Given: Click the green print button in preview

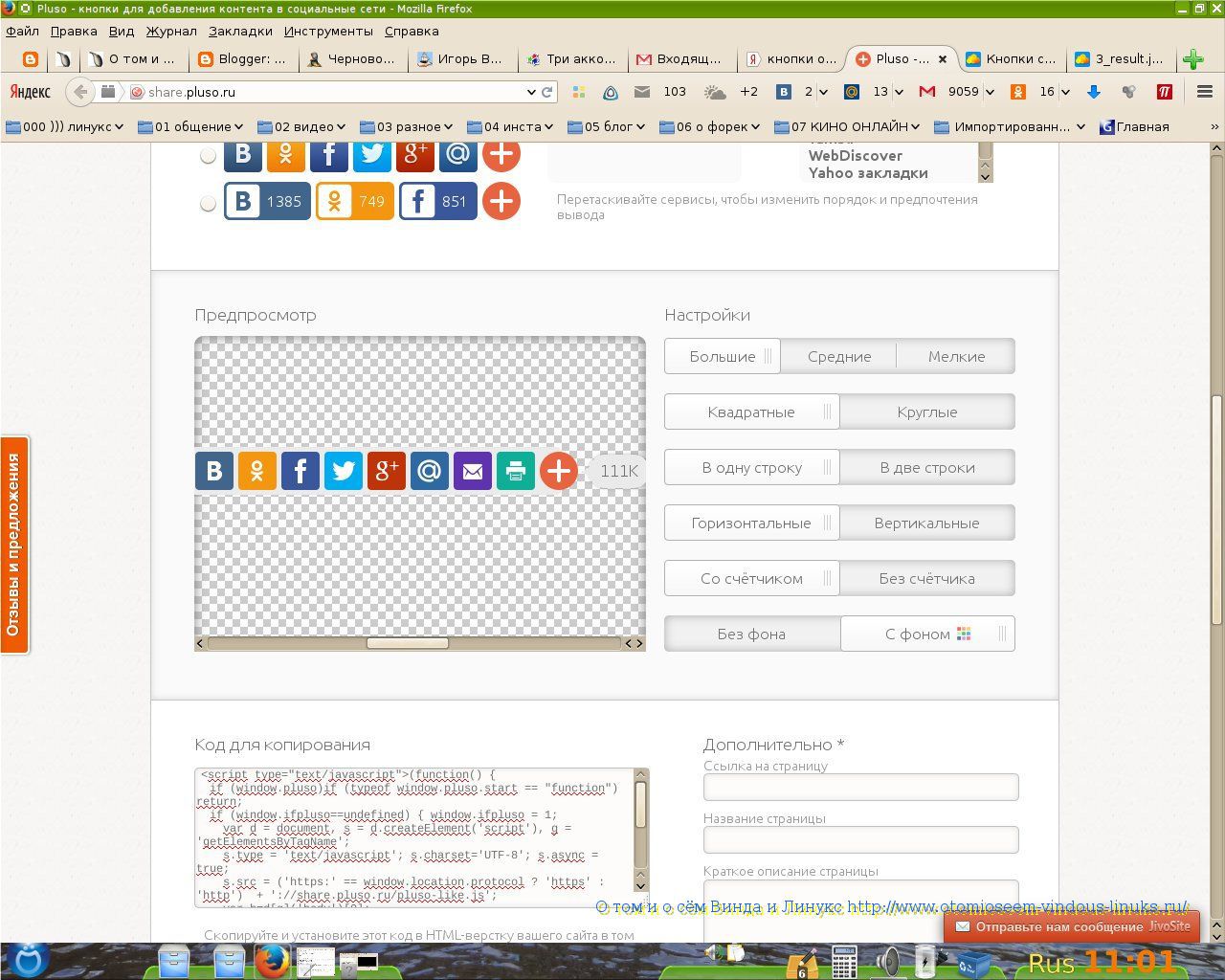Looking at the screenshot, I should point(516,471).
